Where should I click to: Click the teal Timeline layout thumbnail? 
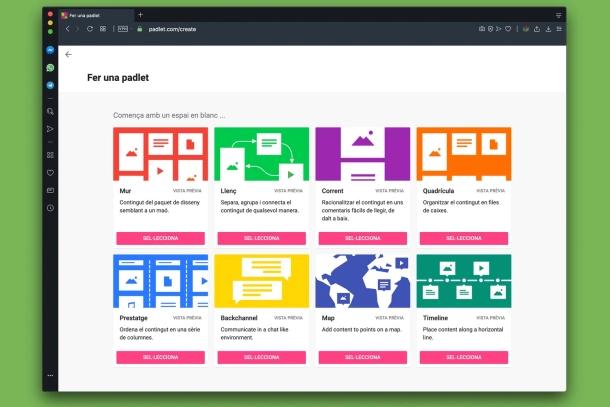(464, 281)
